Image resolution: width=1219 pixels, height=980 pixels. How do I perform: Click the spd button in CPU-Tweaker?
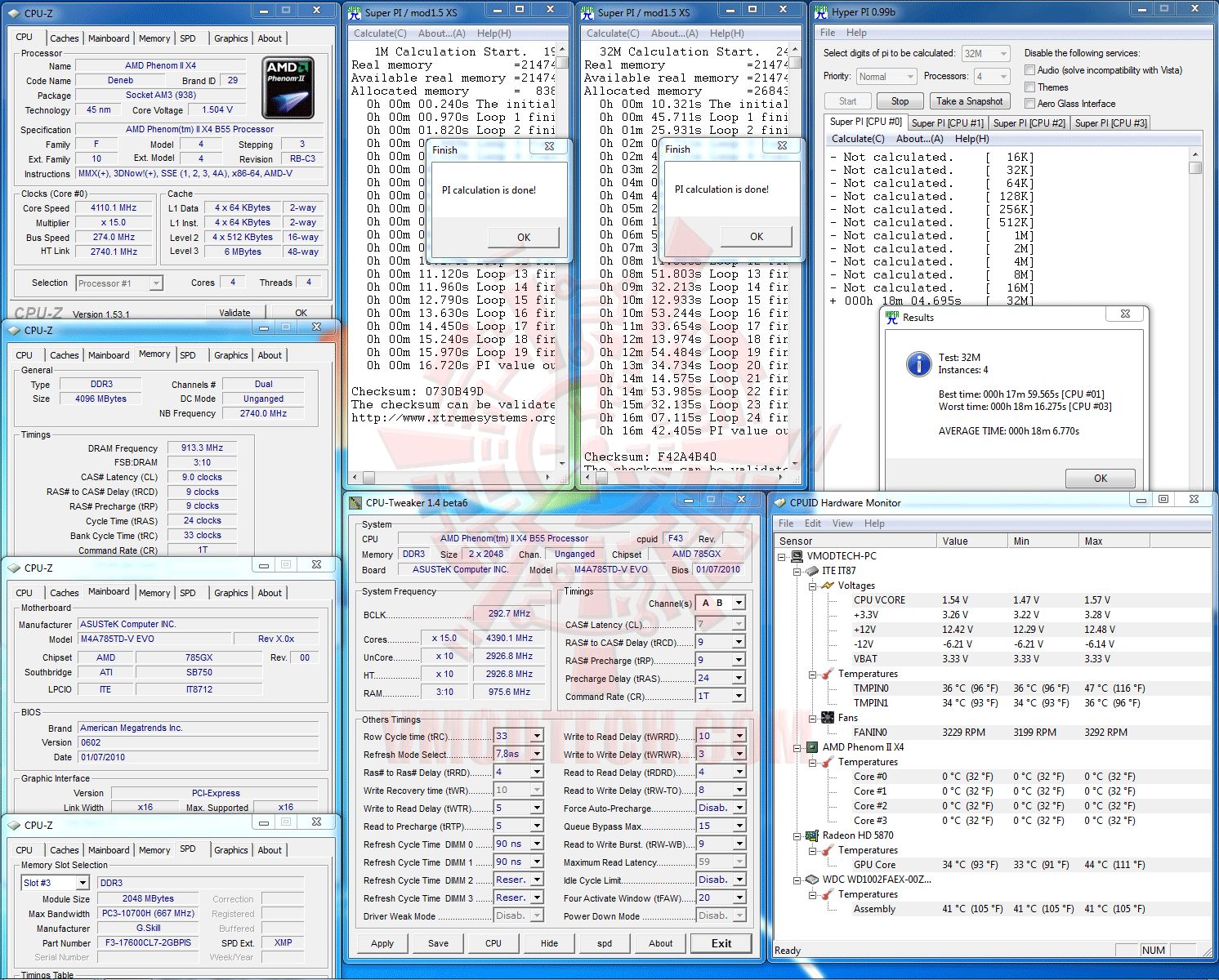(605, 943)
